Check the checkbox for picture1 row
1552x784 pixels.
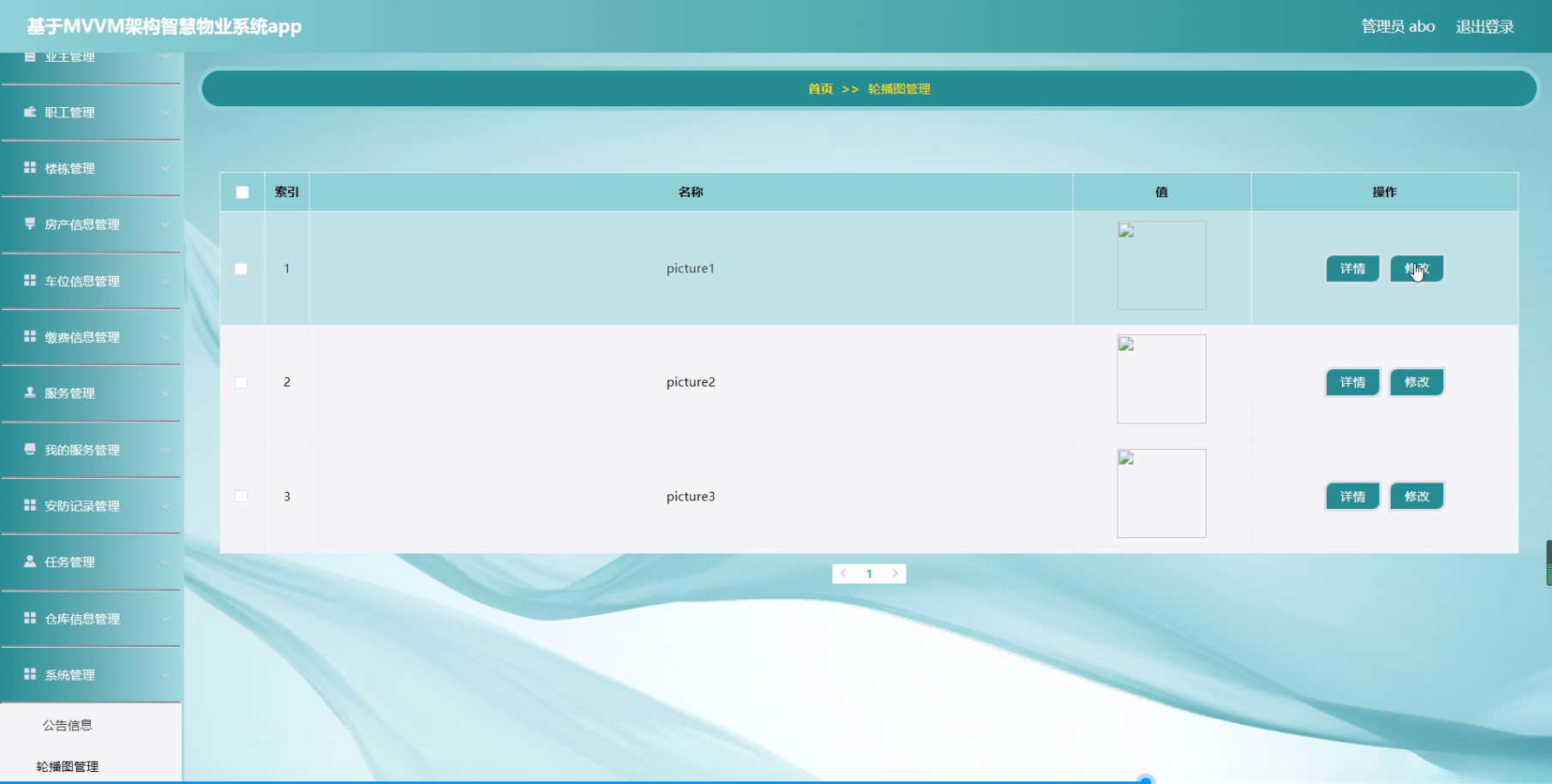tap(242, 268)
